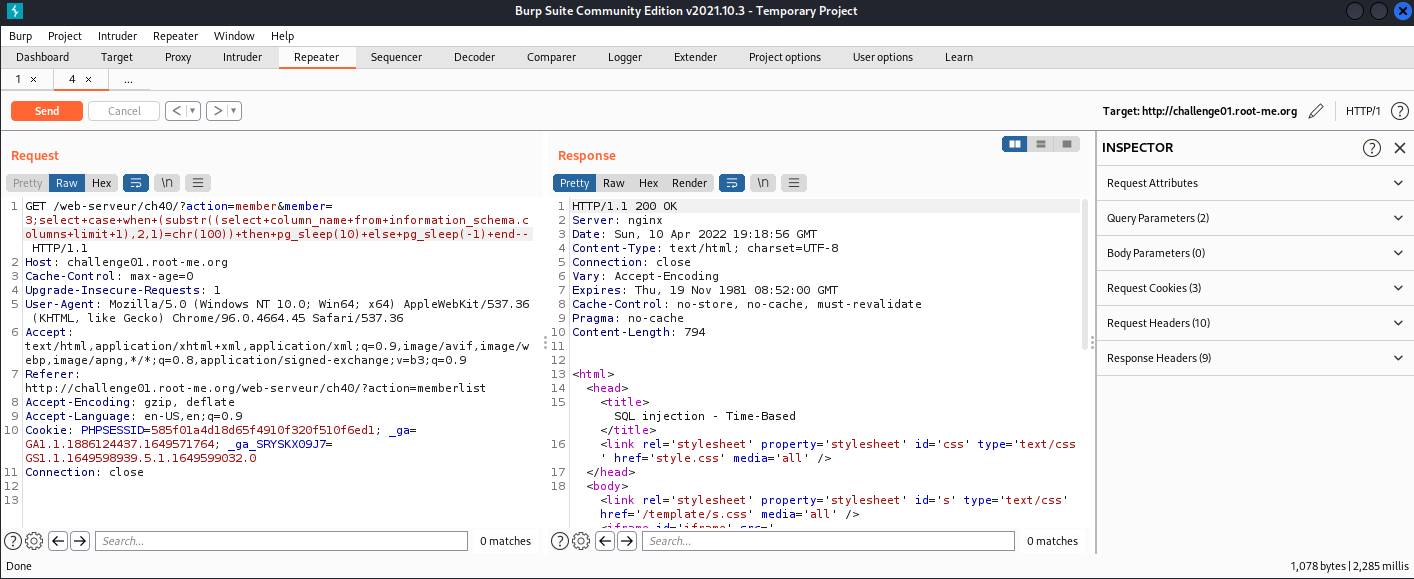Expand Request Headers (10) section

pyautogui.click(x=1255, y=323)
